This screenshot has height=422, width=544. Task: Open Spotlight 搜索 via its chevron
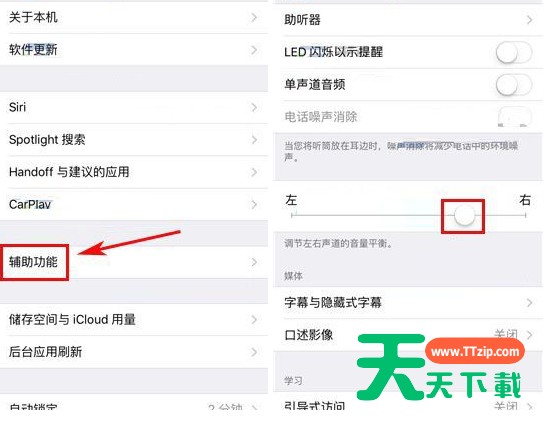click(254, 140)
